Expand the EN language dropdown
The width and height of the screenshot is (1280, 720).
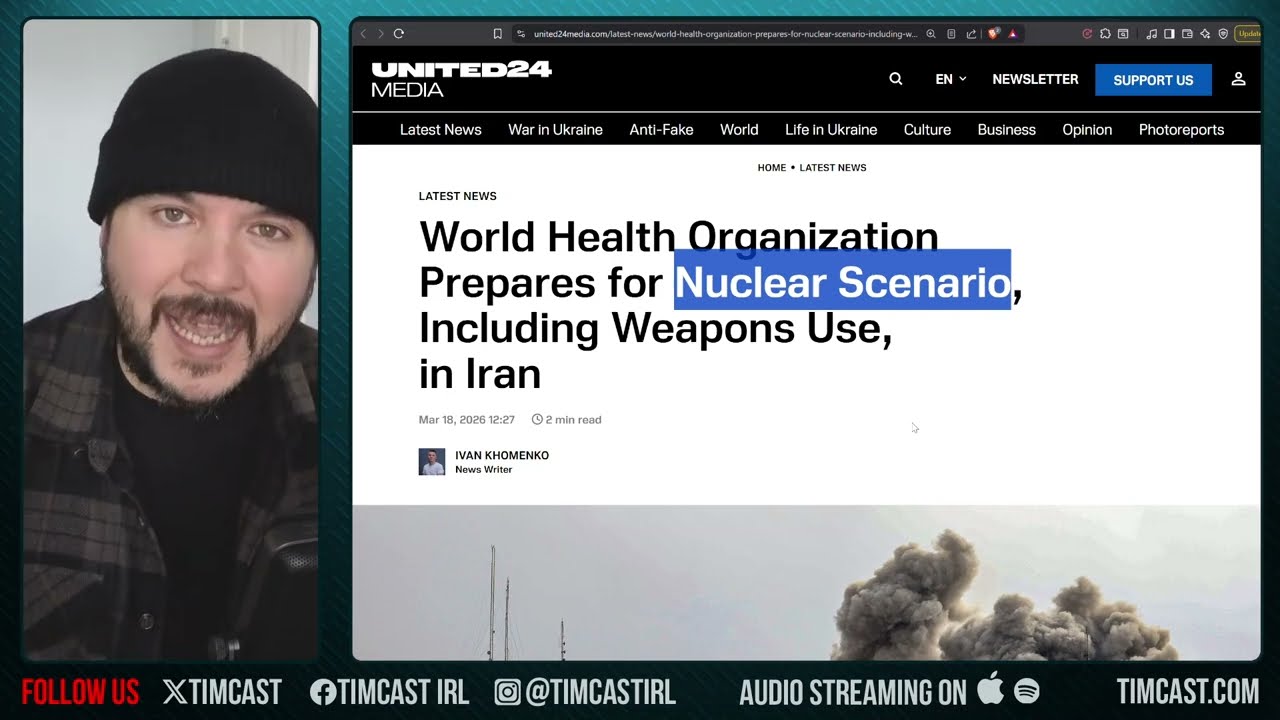950,79
